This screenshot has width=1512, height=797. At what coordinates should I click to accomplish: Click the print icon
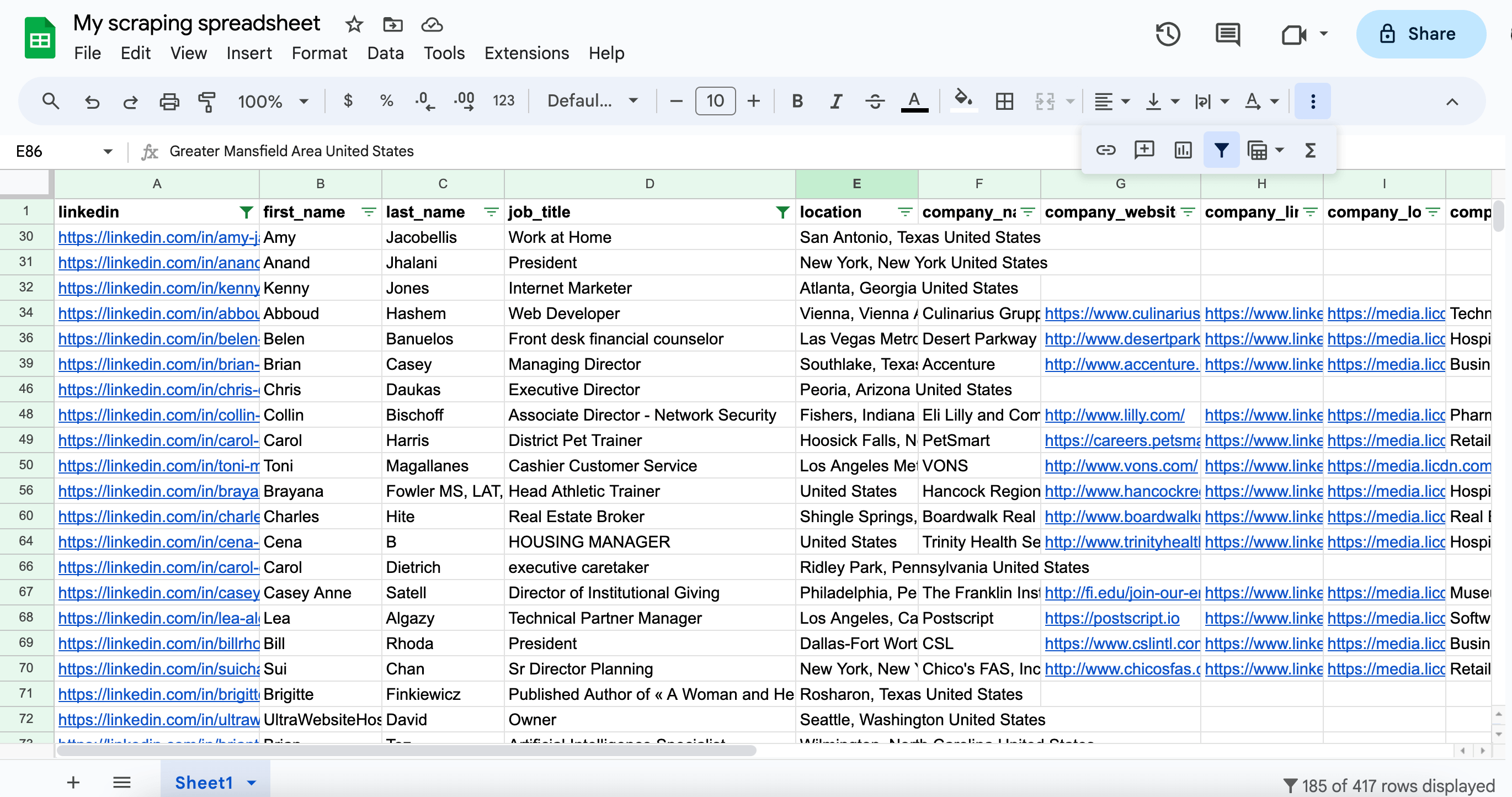169,102
